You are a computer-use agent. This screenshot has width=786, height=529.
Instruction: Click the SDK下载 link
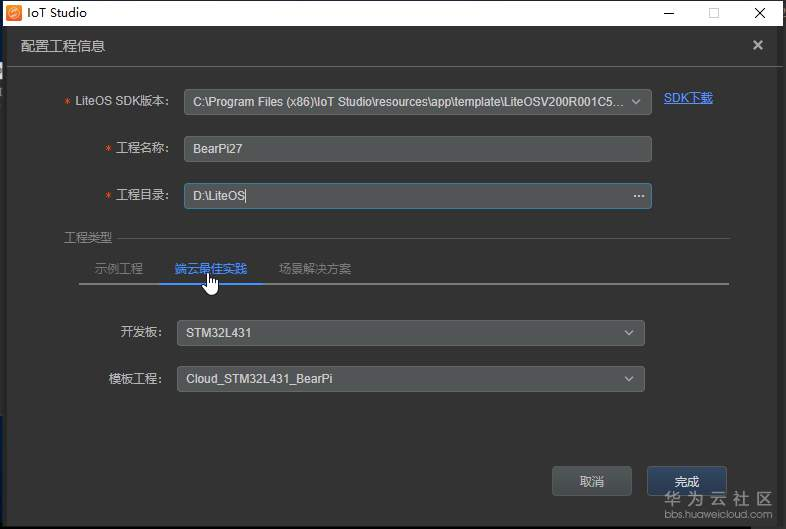(688, 98)
